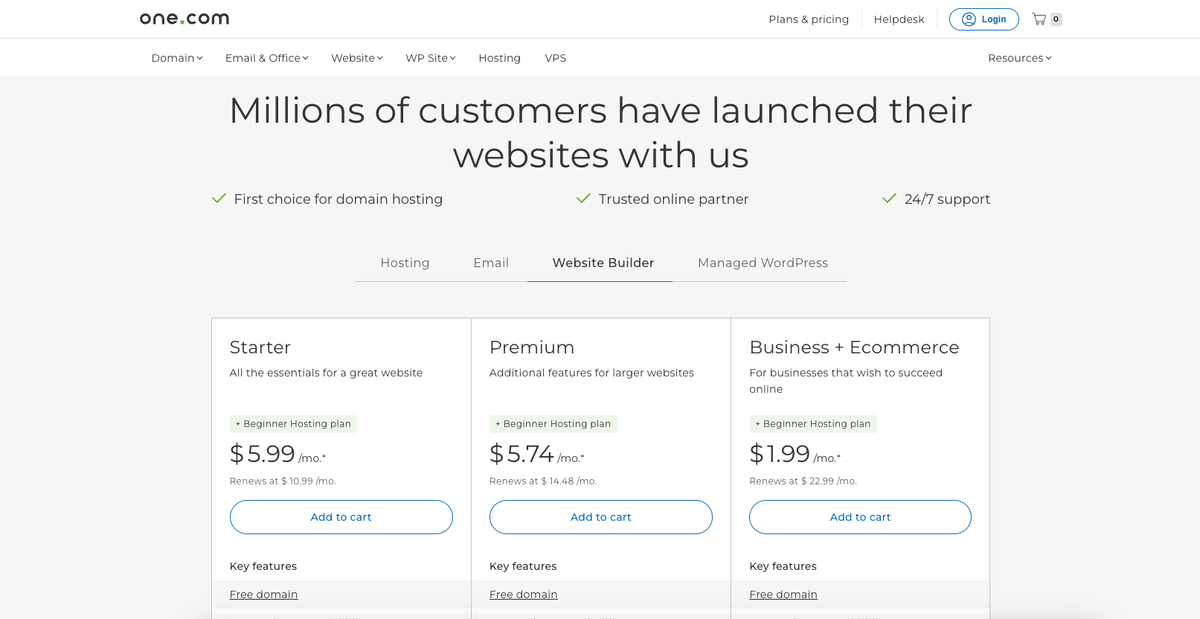Expand the Resources dropdown
This screenshot has width=1200, height=619.
tap(1020, 58)
